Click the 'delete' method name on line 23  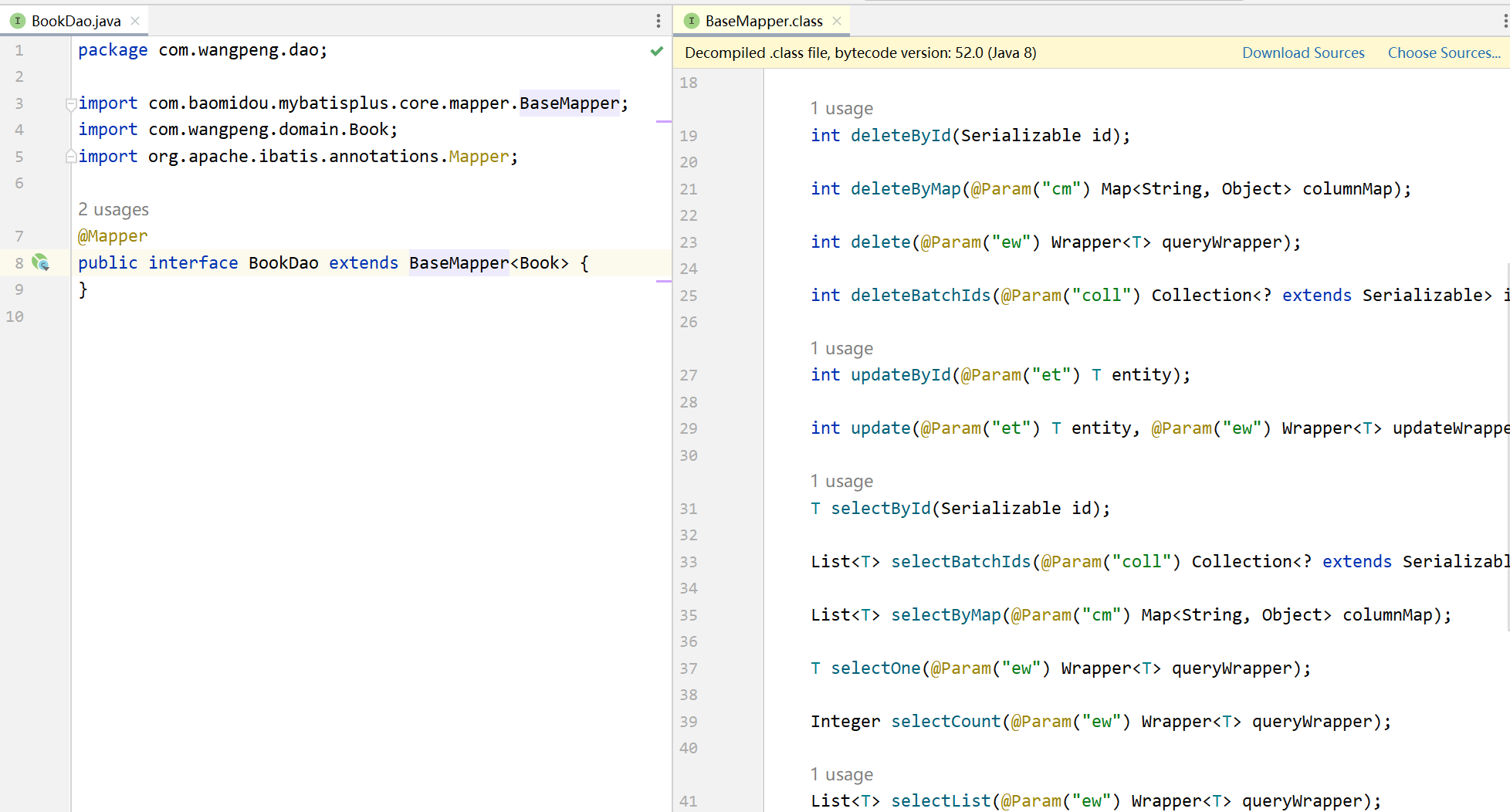881,242
